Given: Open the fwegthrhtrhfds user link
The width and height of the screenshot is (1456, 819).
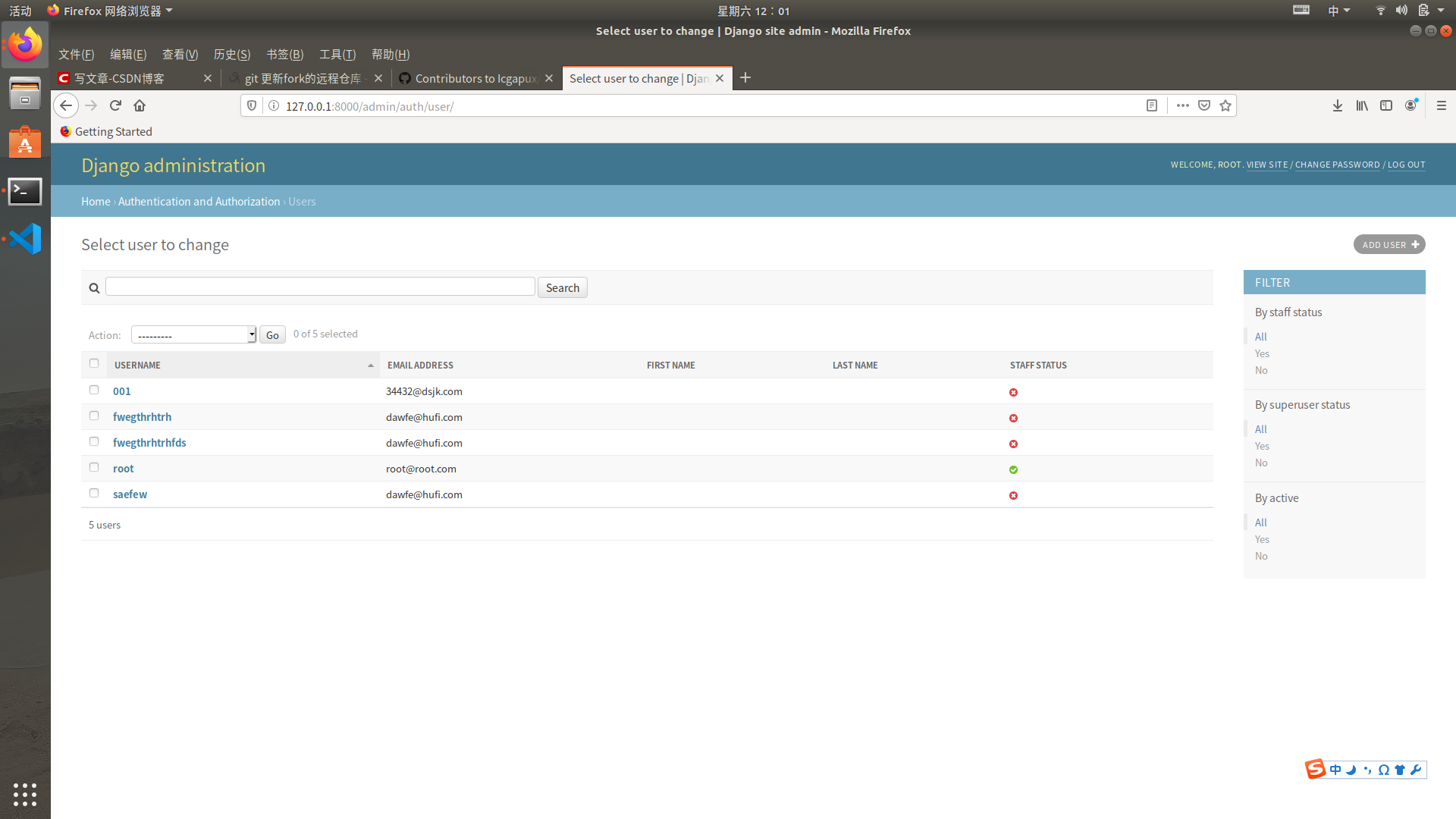Looking at the screenshot, I should 149,443.
